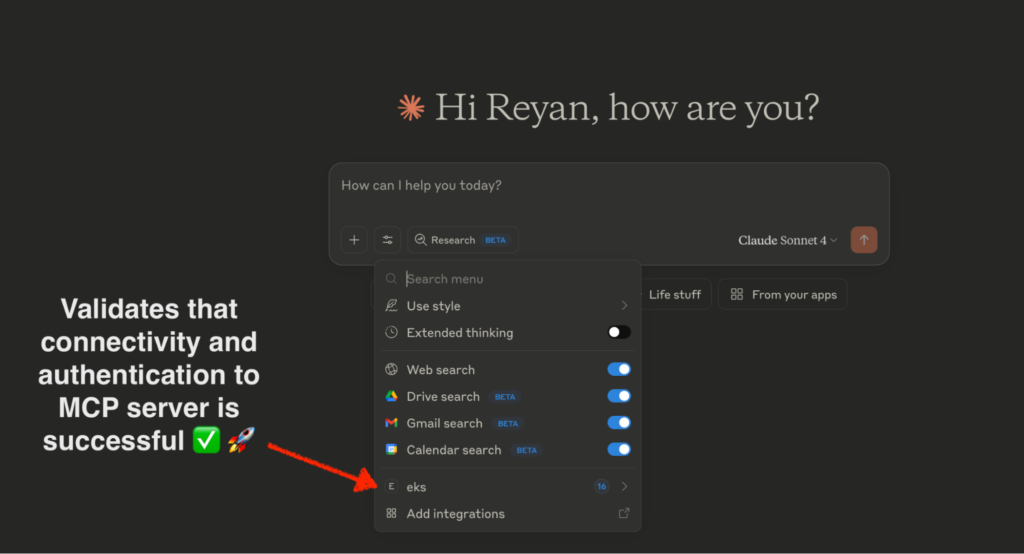Disable the Web search toggle
The image size is (1024, 554).
[x=618, y=369]
